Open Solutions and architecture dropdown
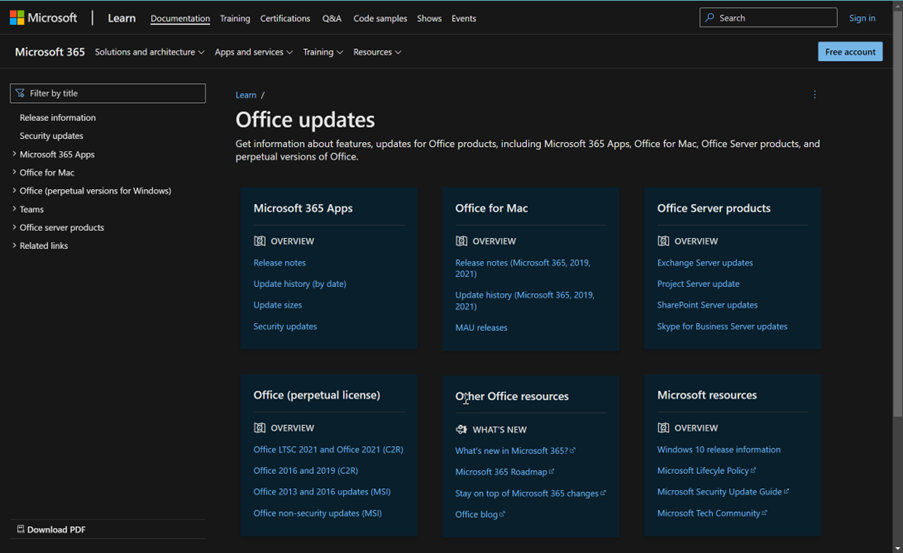The height and width of the screenshot is (553, 903). (x=150, y=52)
